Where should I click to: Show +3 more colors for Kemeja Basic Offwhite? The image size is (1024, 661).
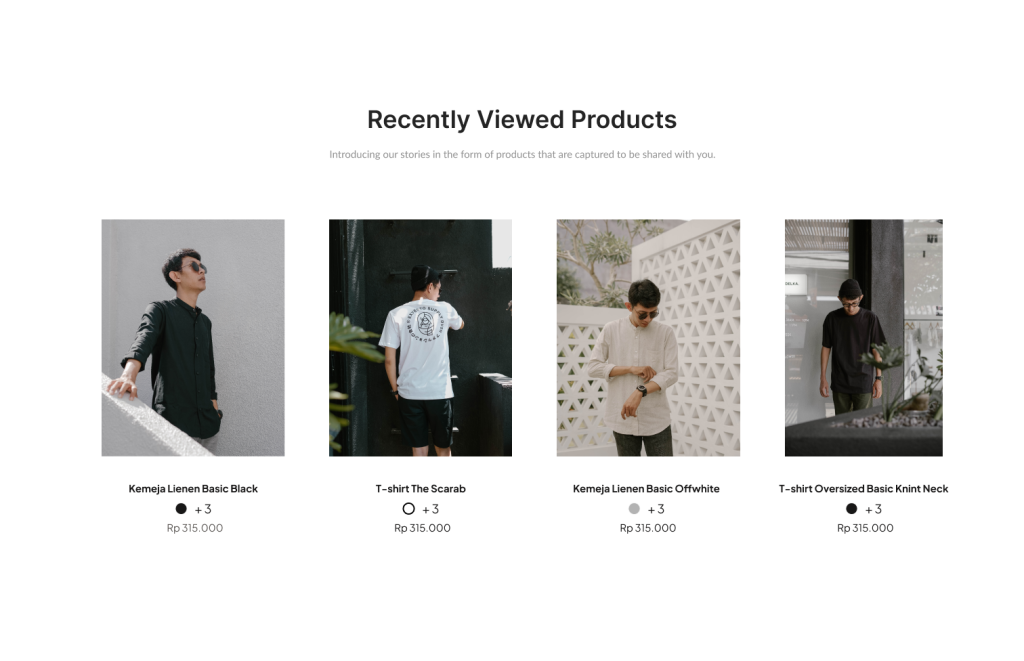click(656, 509)
